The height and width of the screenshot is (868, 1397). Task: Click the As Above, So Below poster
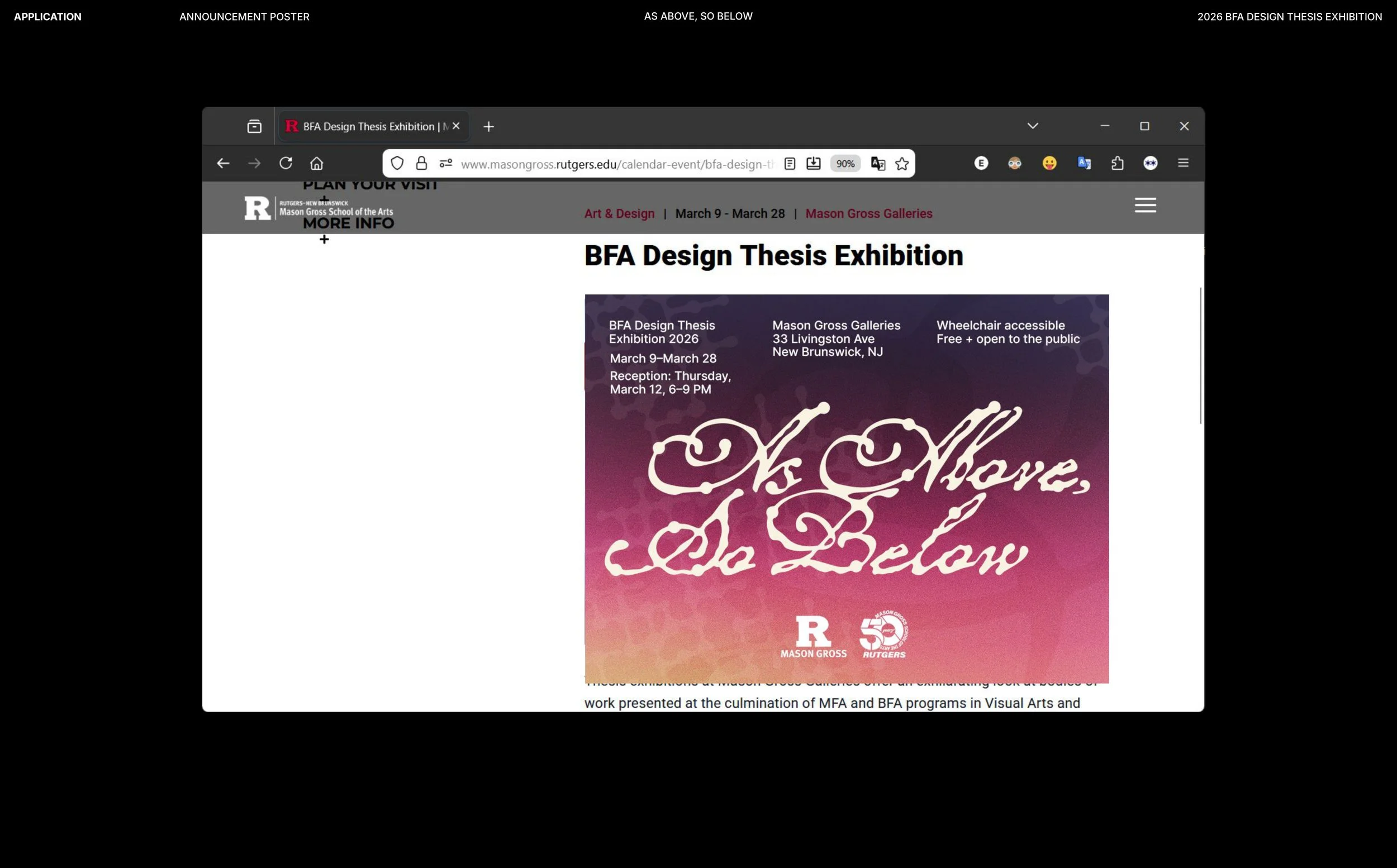pyautogui.click(x=847, y=488)
